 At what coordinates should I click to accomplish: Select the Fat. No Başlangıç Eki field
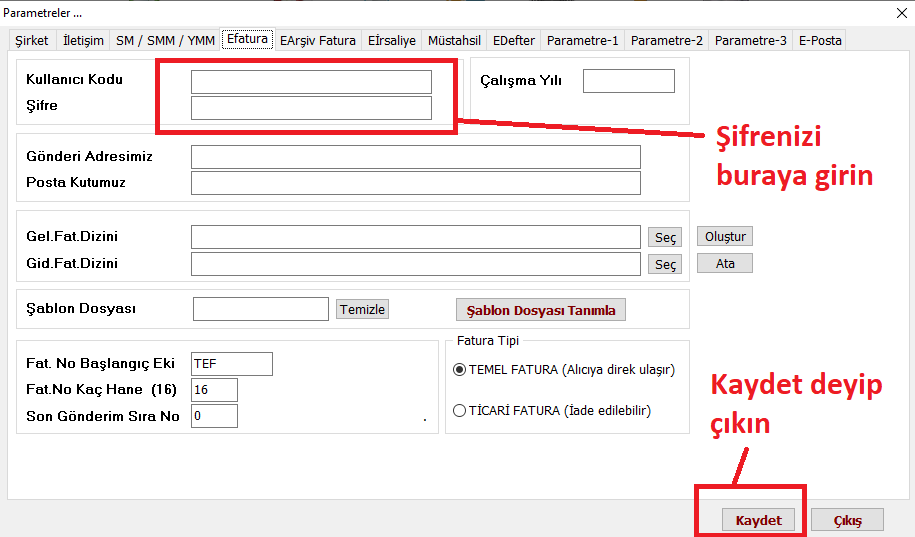click(x=231, y=363)
